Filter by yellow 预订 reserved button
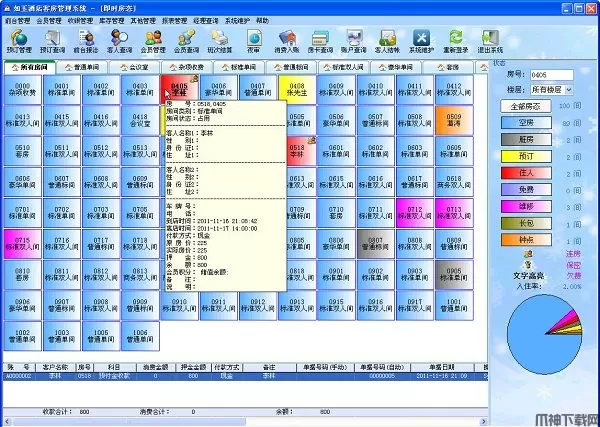Screen dimensions: 600x427 pyautogui.click(x=526, y=156)
